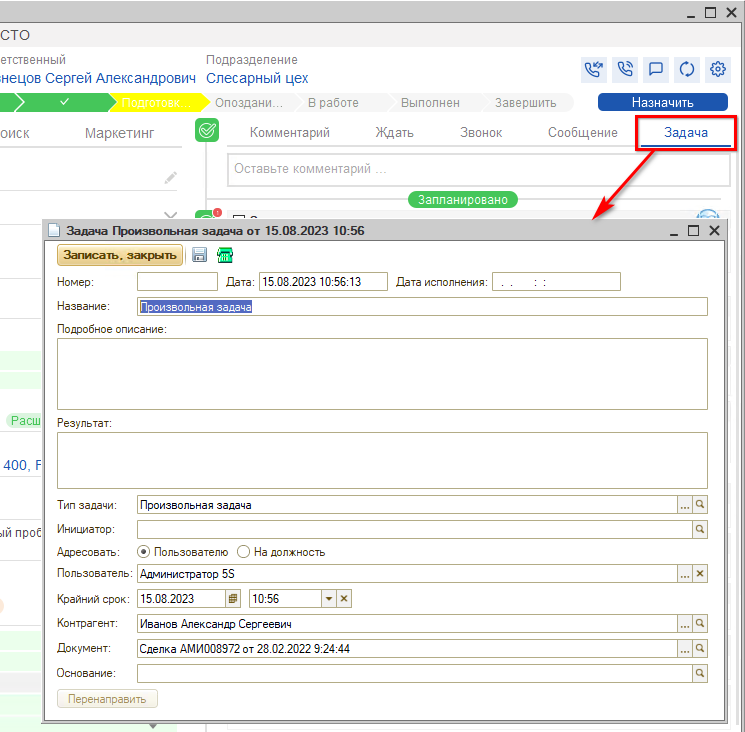Select the Пользователю radio button
The height and width of the screenshot is (732, 745).
[x=144, y=552]
